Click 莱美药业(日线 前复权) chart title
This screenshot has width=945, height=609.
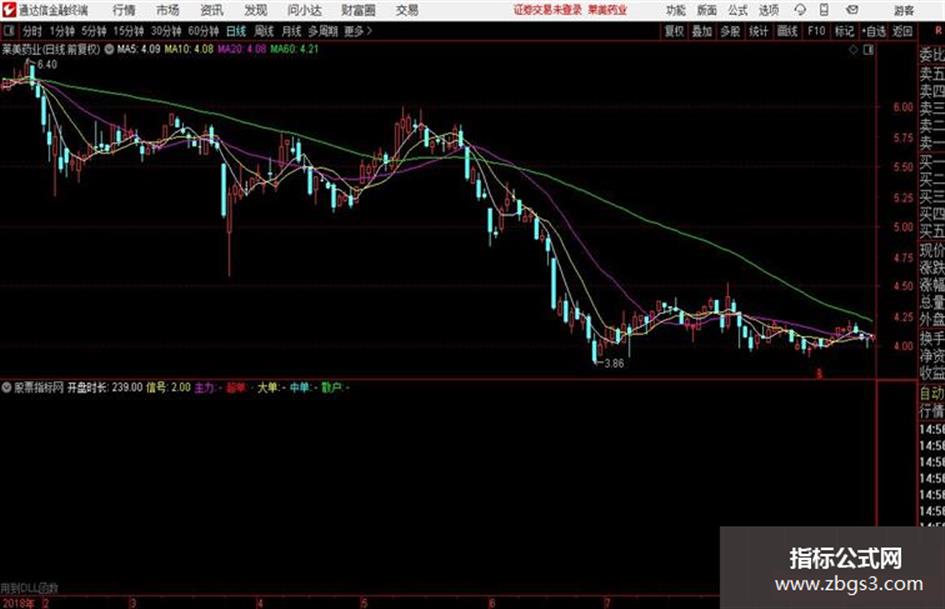pyautogui.click(x=51, y=49)
